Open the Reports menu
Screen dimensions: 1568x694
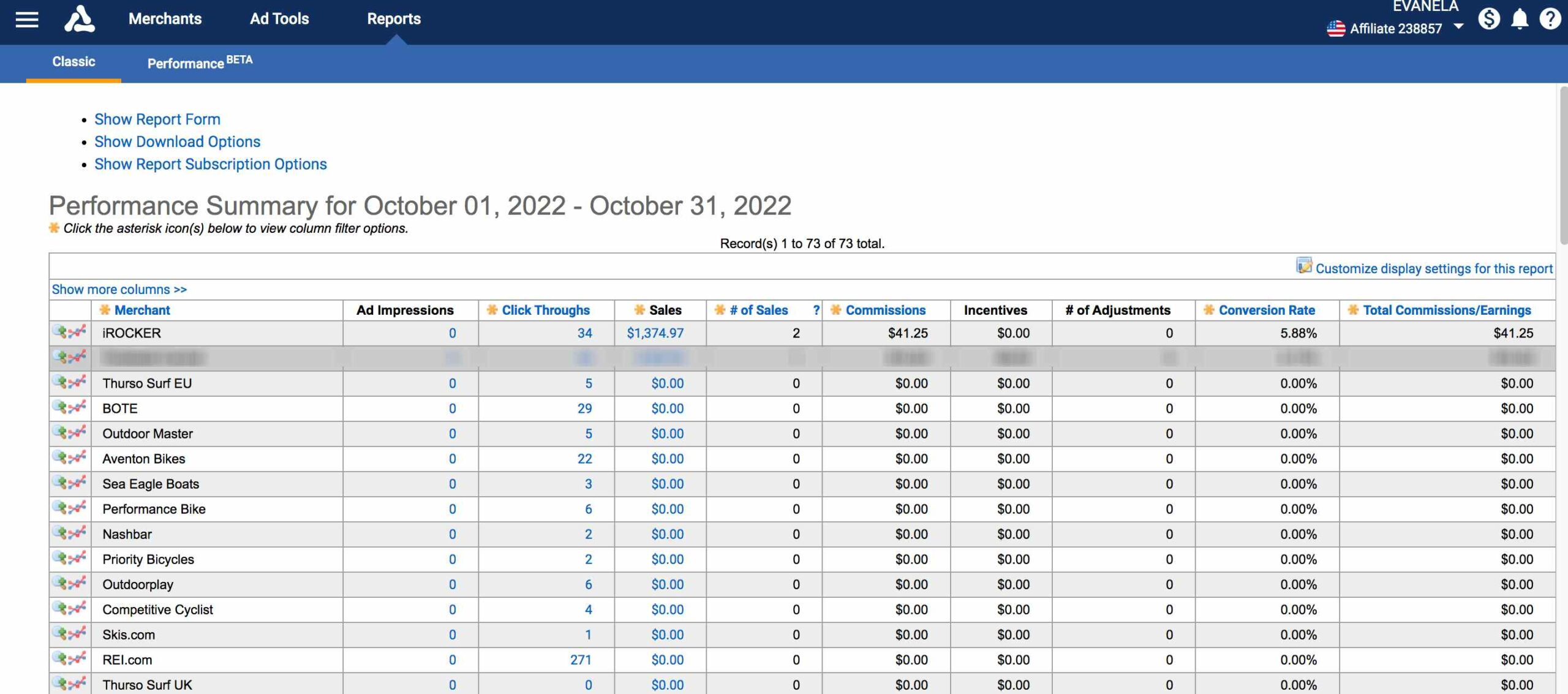(394, 19)
